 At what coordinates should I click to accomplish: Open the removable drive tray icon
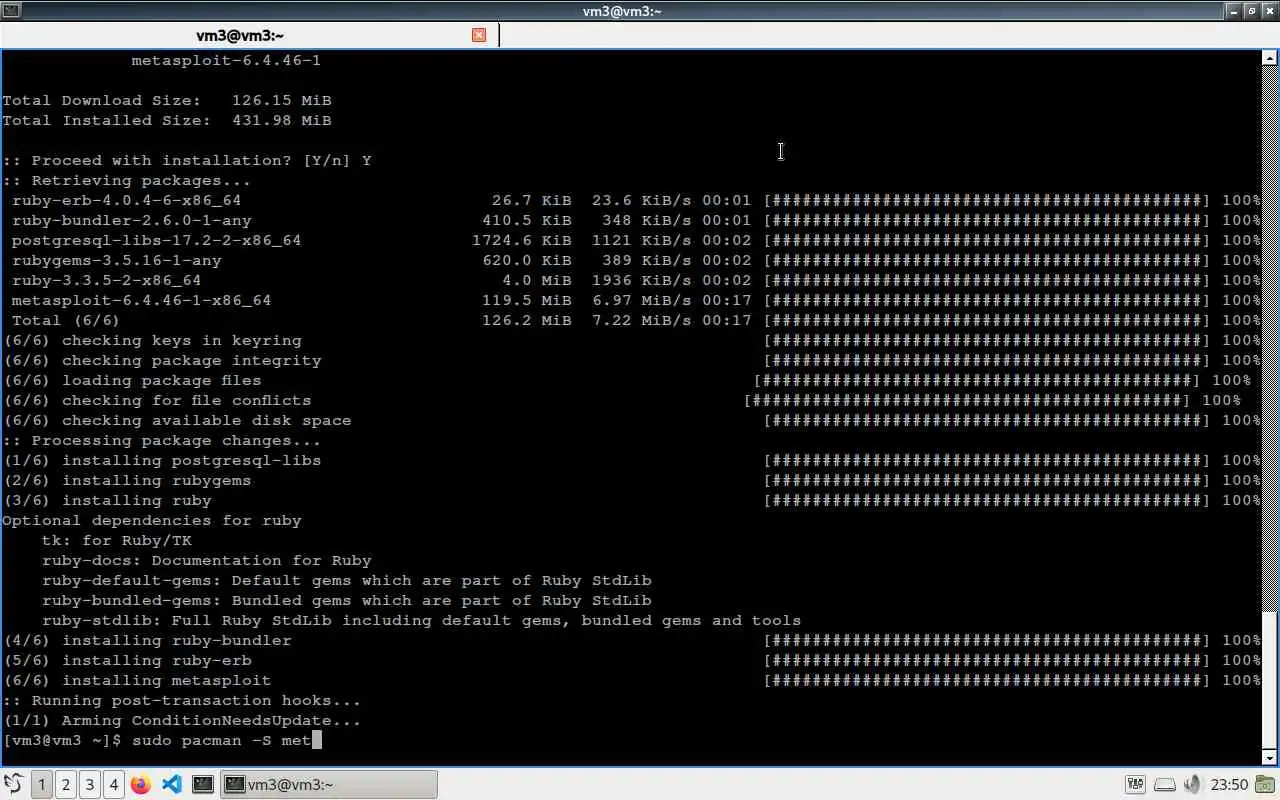(1164, 784)
